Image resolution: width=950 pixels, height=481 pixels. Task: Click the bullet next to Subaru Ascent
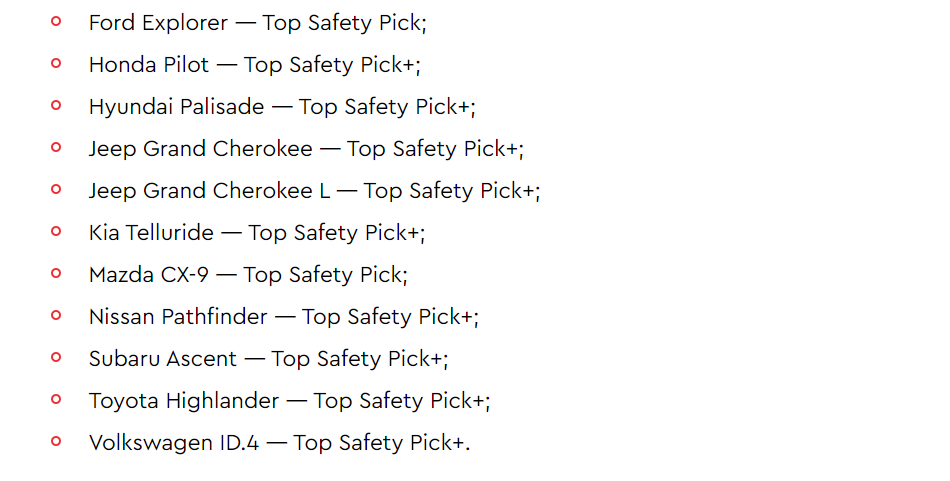pos(56,357)
